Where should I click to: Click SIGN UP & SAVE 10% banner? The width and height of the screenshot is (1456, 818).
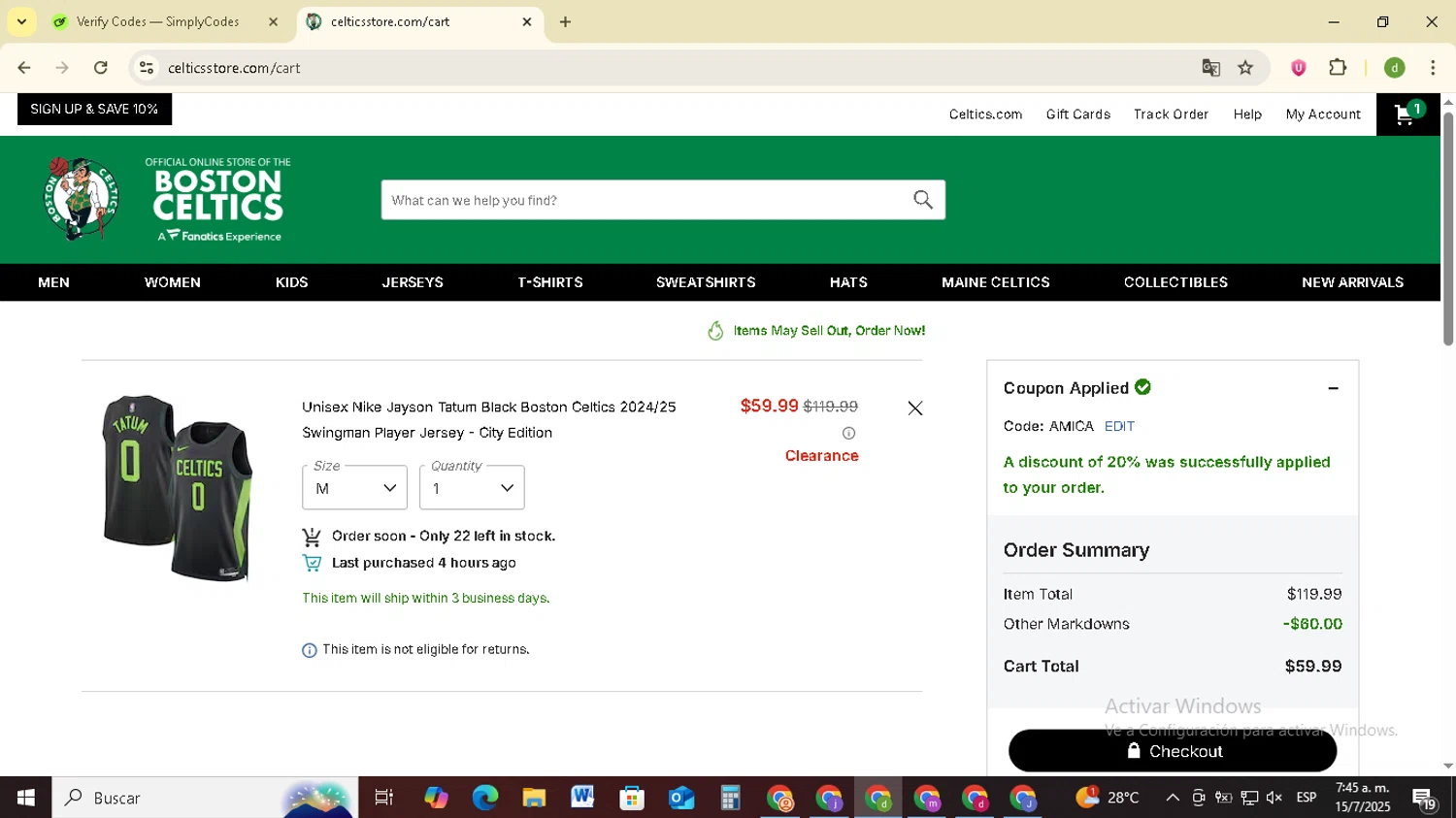click(x=94, y=109)
